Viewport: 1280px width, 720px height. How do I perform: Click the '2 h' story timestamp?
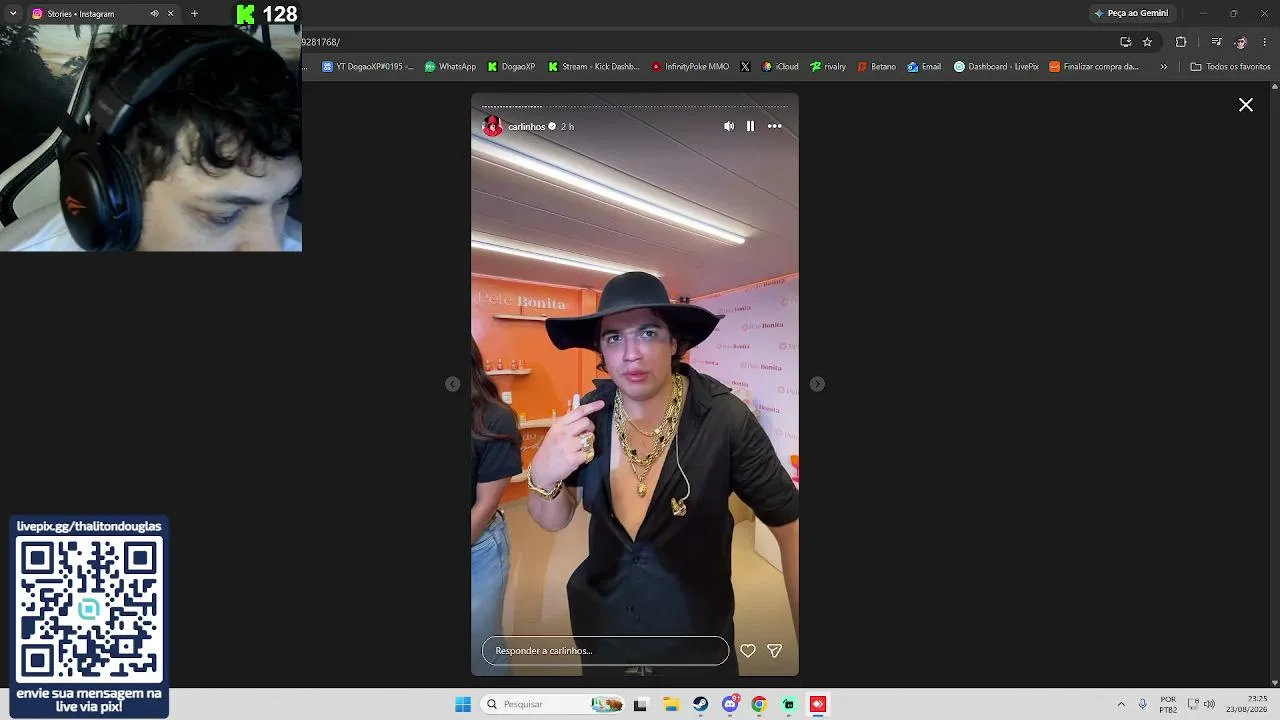click(567, 127)
